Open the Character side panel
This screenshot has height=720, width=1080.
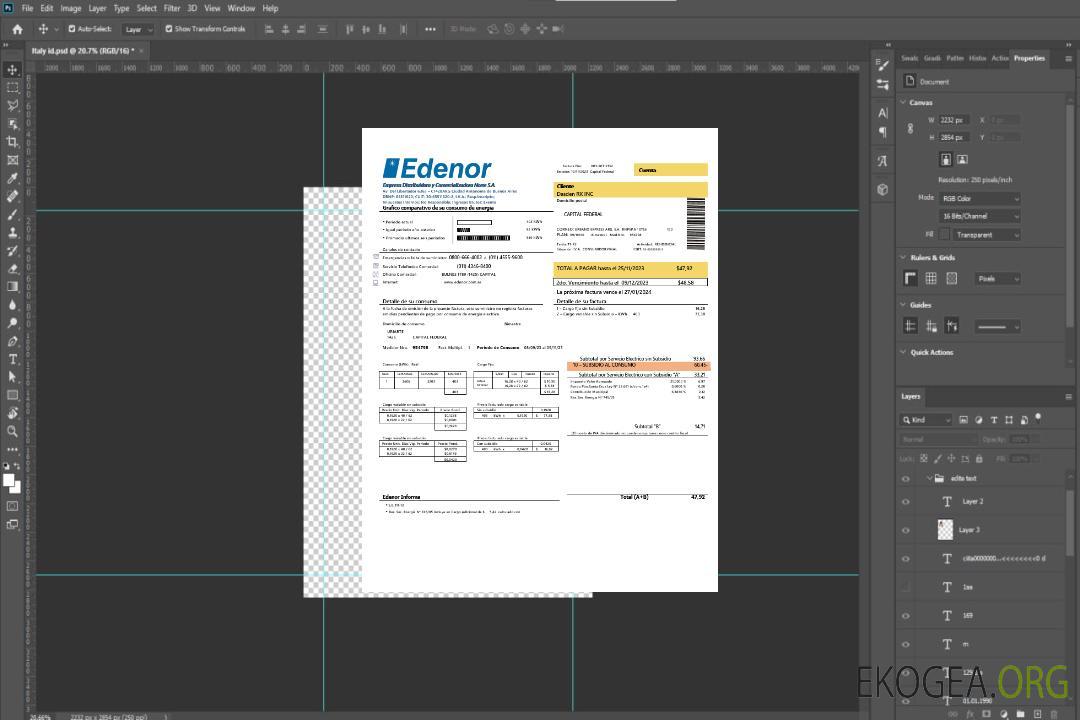click(x=882, y=113)
